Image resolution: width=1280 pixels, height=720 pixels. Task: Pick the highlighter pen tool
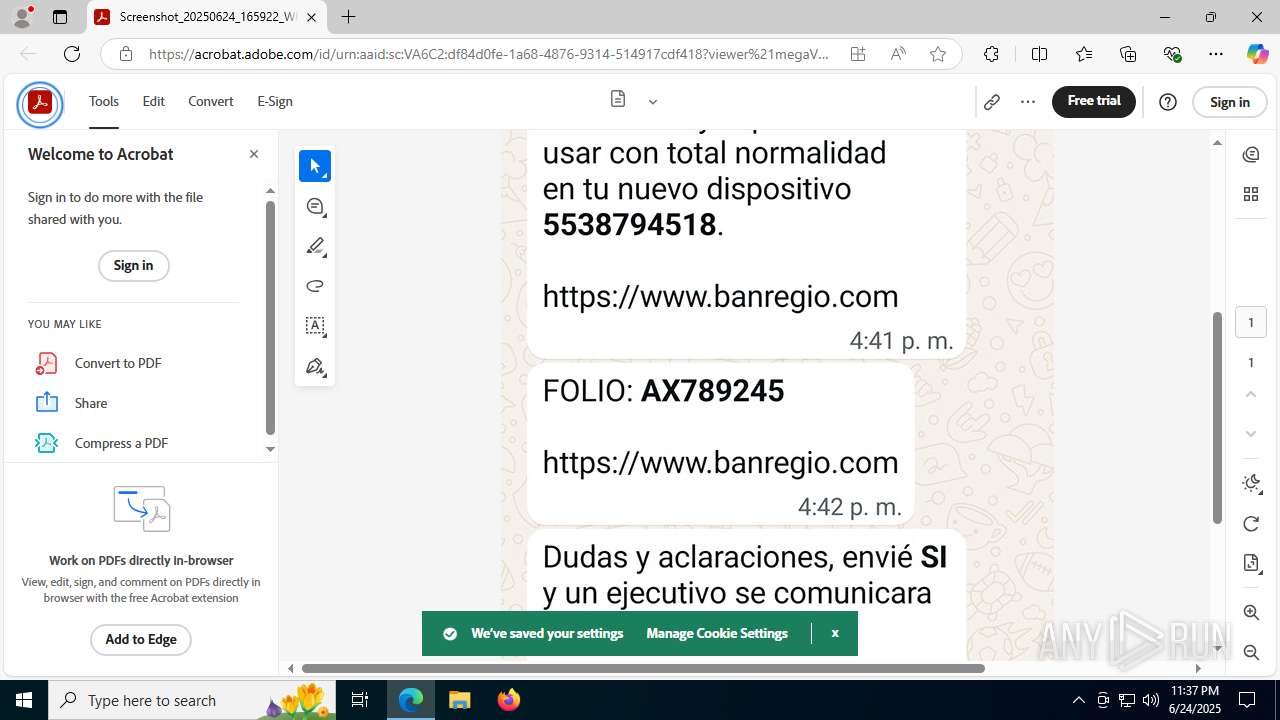[315, 246]
